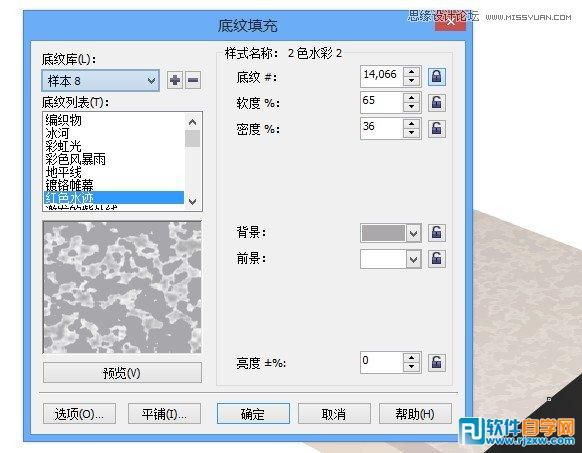This screenshot has width=582, height=453.
Task: Decrease brightness value with down arrow
Action: [411, 367]
